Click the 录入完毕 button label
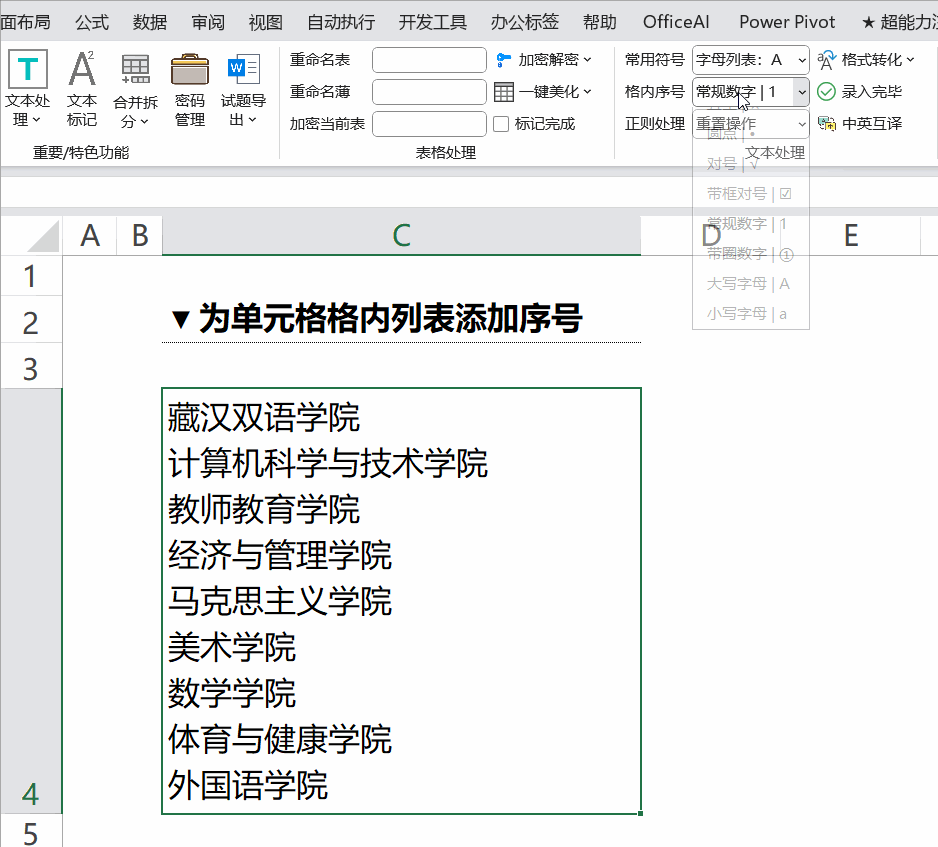 (872, 92)
